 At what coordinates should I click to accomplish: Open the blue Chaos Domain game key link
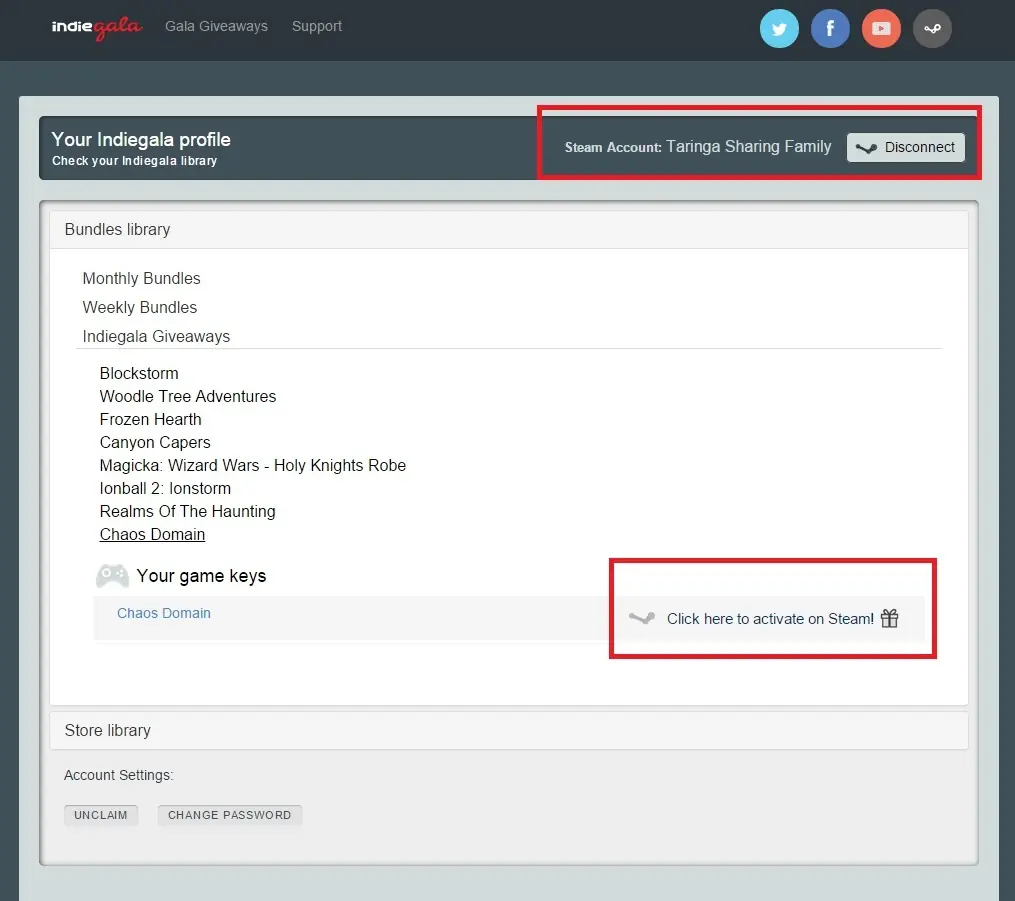(x=164, y=613)
